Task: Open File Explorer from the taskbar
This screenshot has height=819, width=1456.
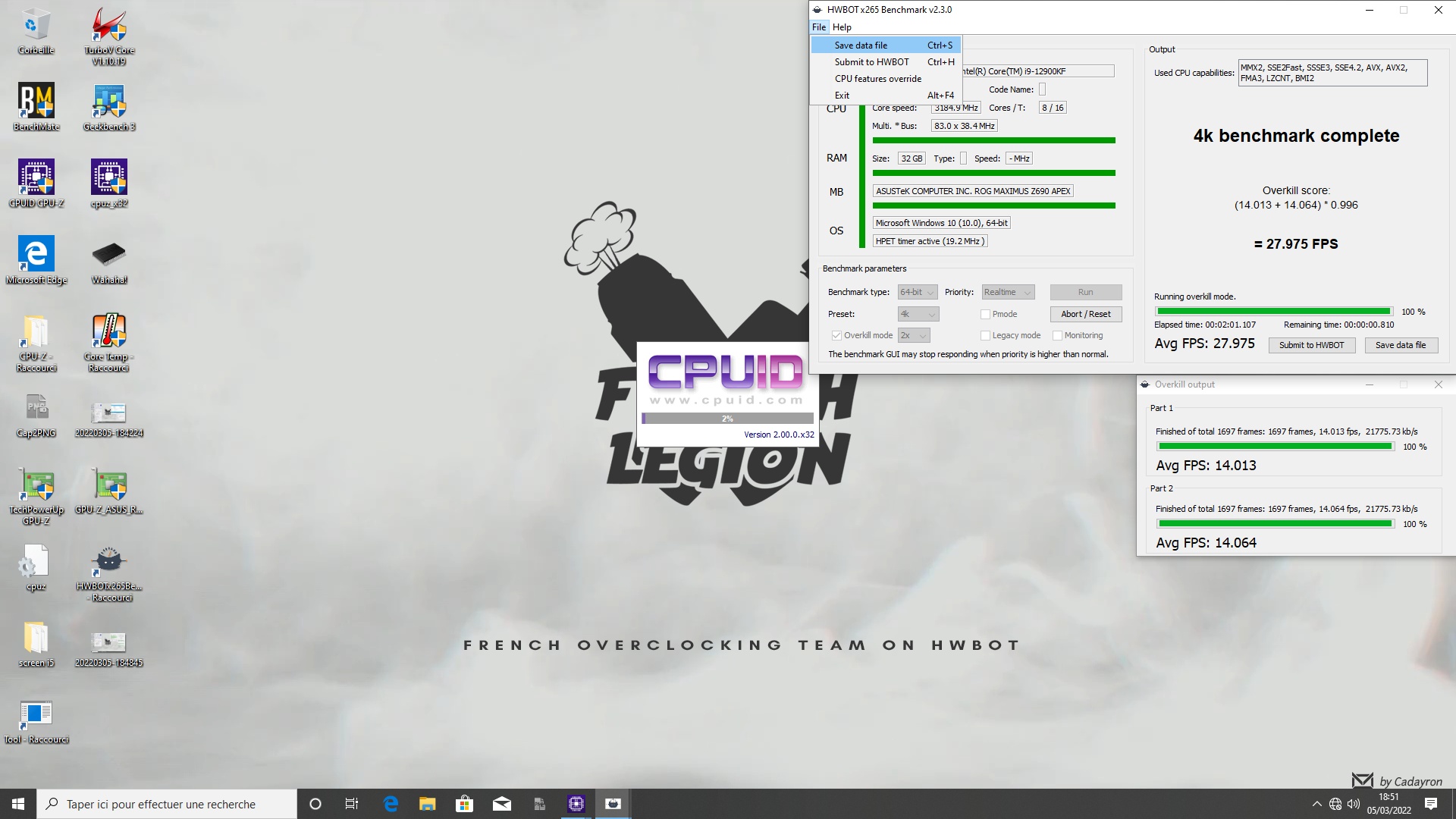Action: 428,804
